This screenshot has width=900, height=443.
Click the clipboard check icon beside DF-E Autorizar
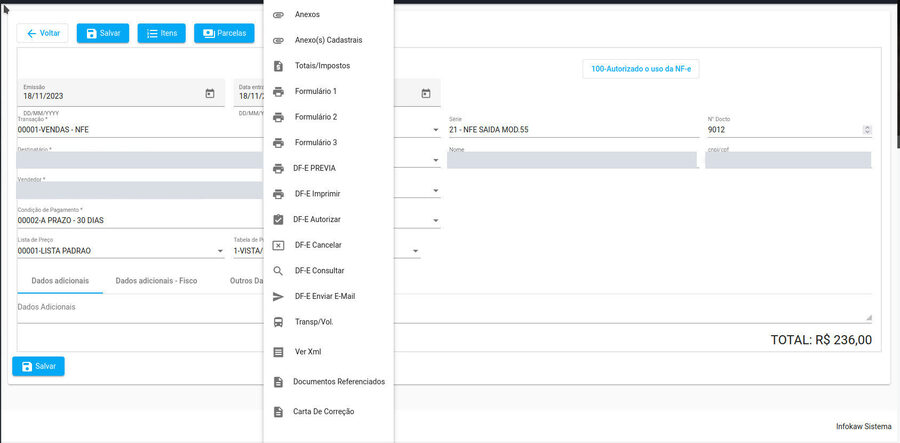click(x=278, y=220)
